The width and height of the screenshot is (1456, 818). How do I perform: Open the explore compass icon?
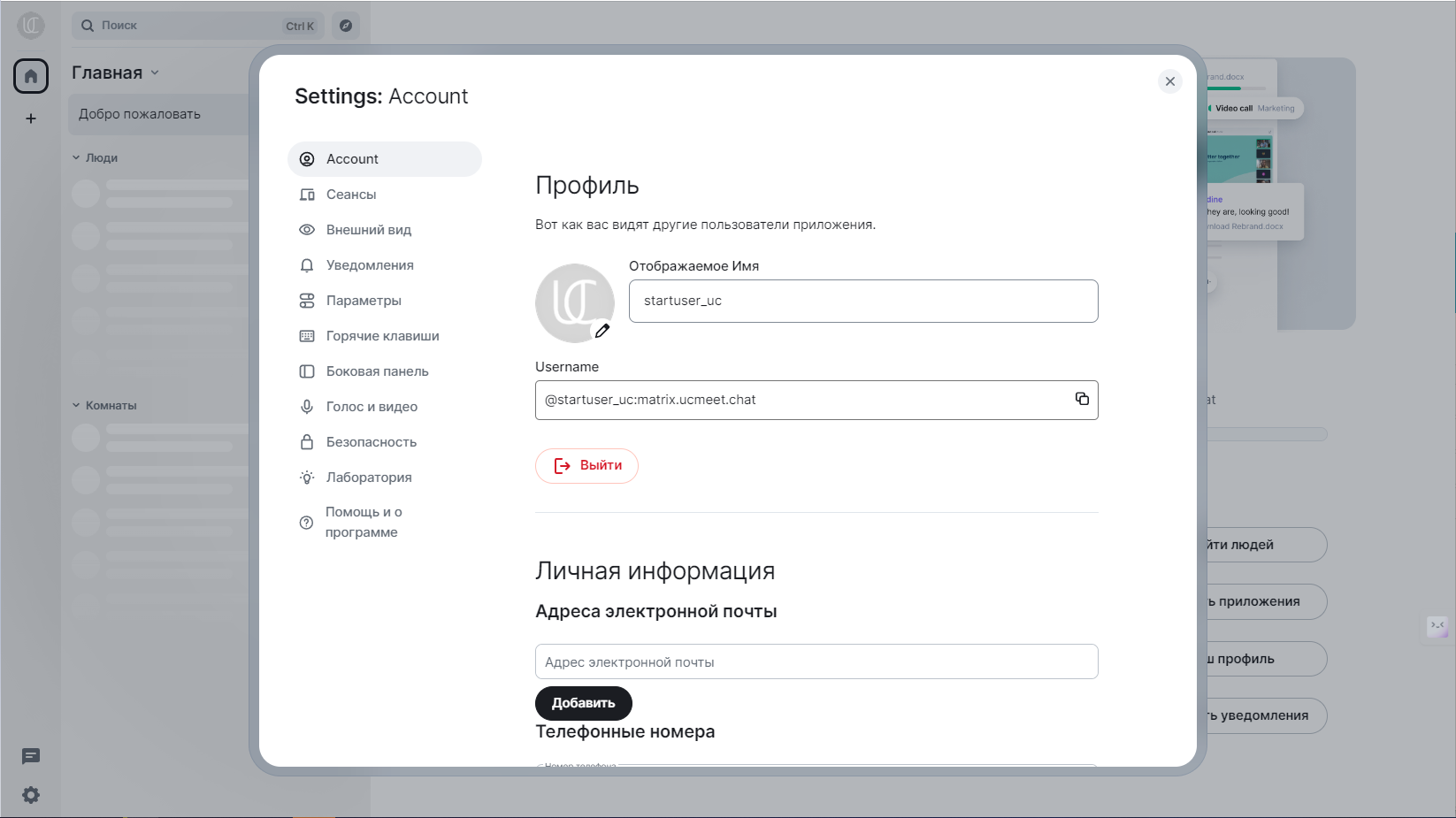tap(346, 26)
